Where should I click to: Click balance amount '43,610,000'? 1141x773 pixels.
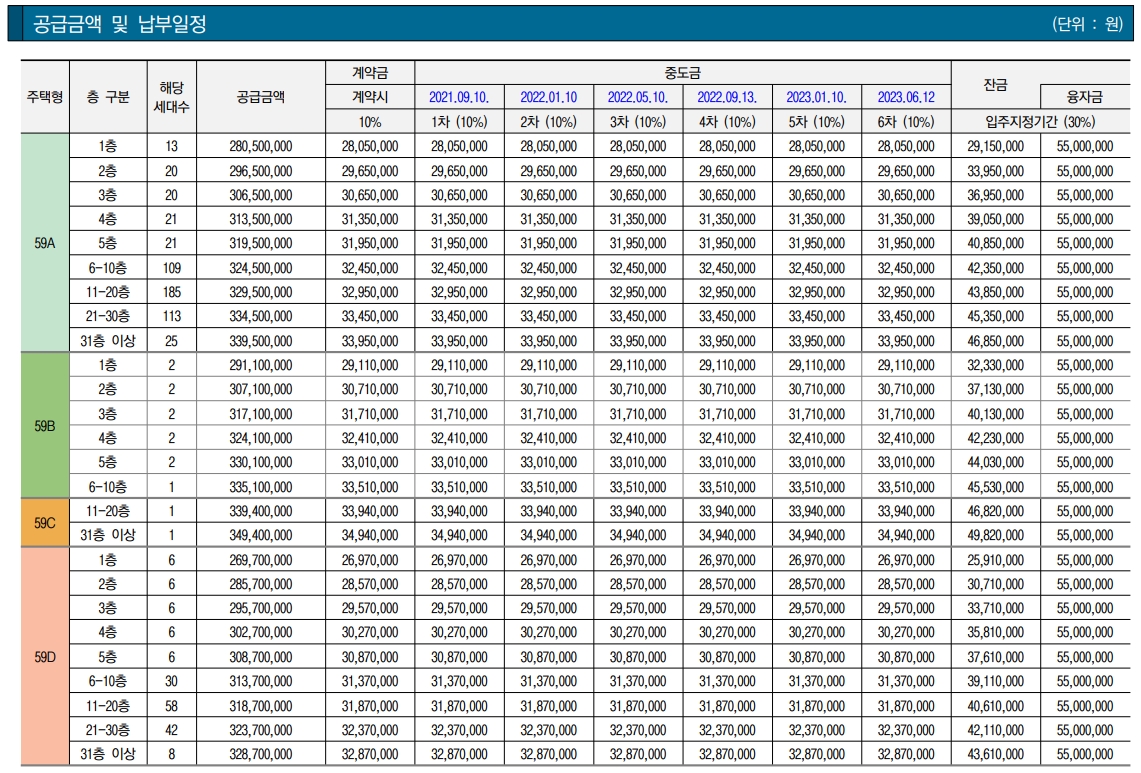[995, 754]
